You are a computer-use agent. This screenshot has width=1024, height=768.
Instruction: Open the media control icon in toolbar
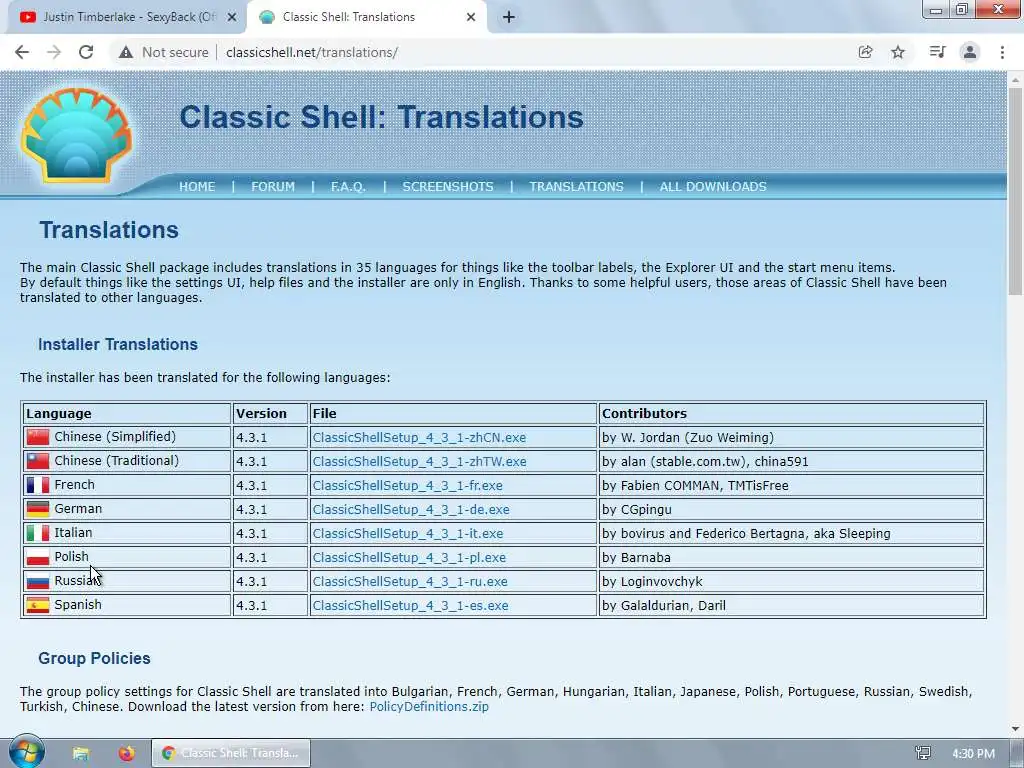[937, 52]
